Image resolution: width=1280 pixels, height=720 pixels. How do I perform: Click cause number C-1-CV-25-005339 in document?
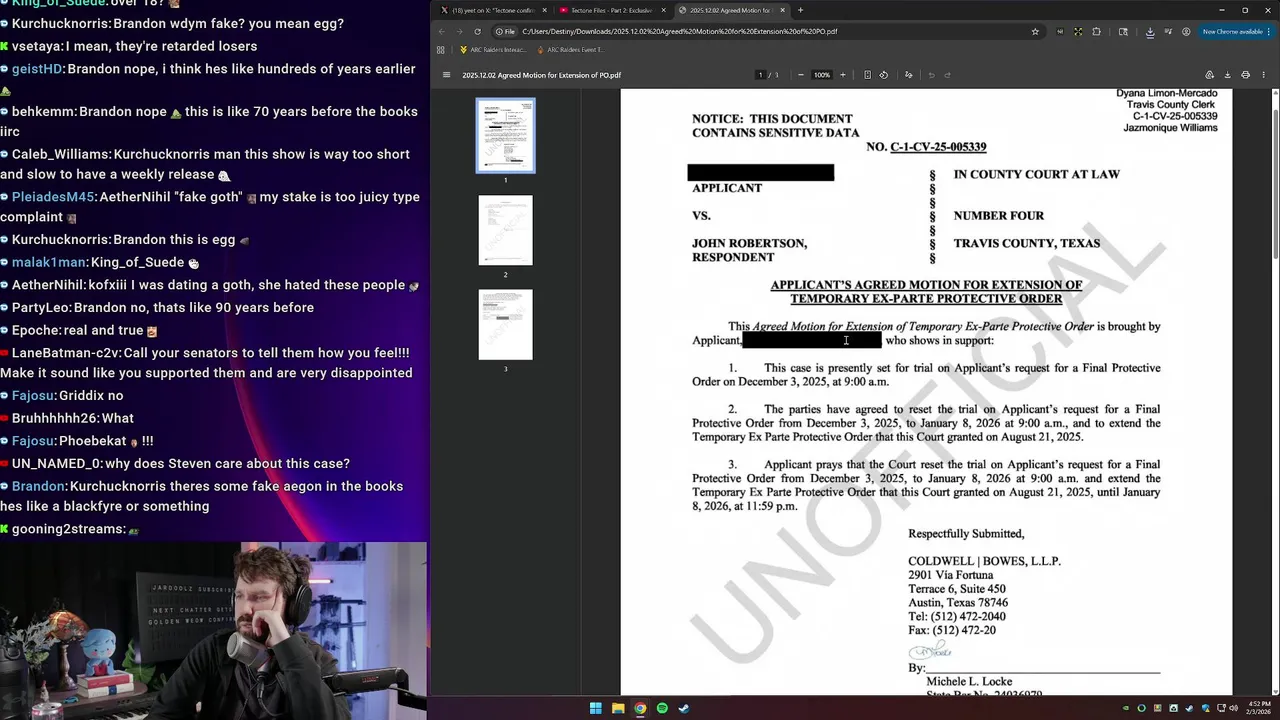tap(938, 147)
